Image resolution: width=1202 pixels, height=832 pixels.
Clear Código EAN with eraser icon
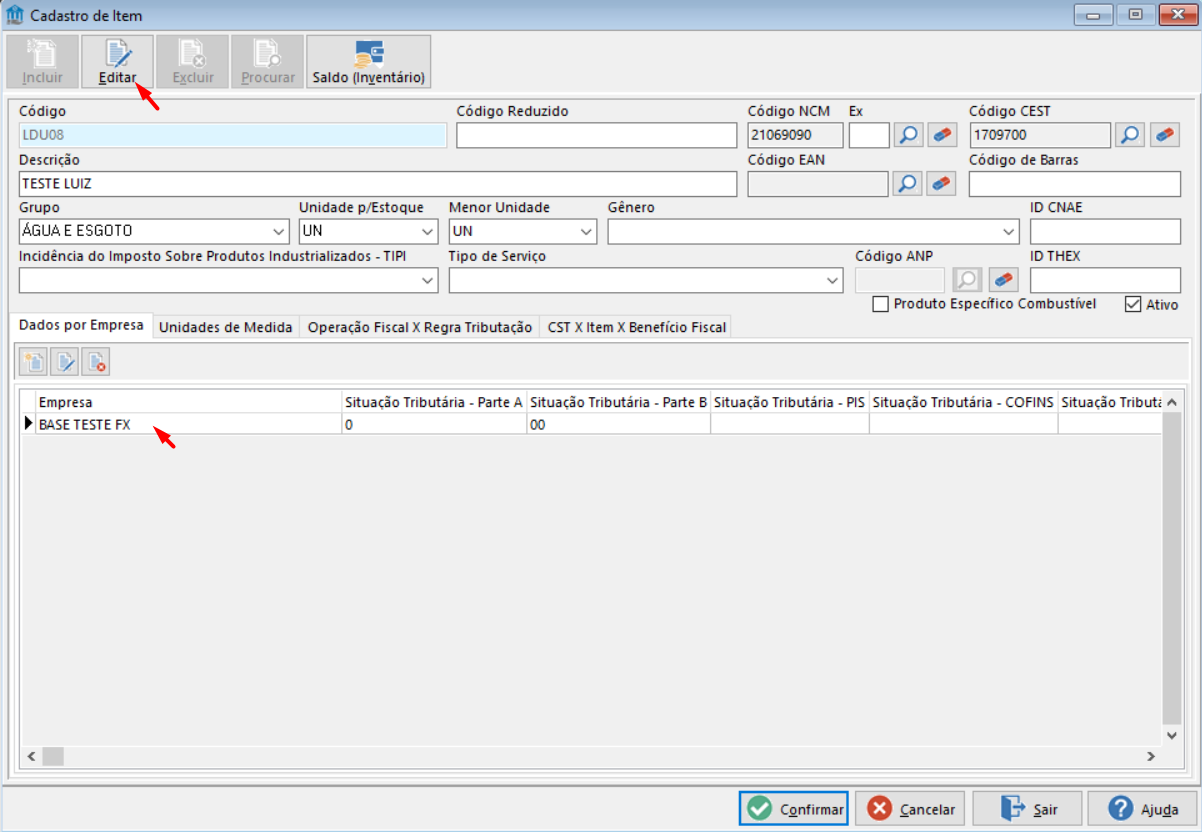[942, 183]
